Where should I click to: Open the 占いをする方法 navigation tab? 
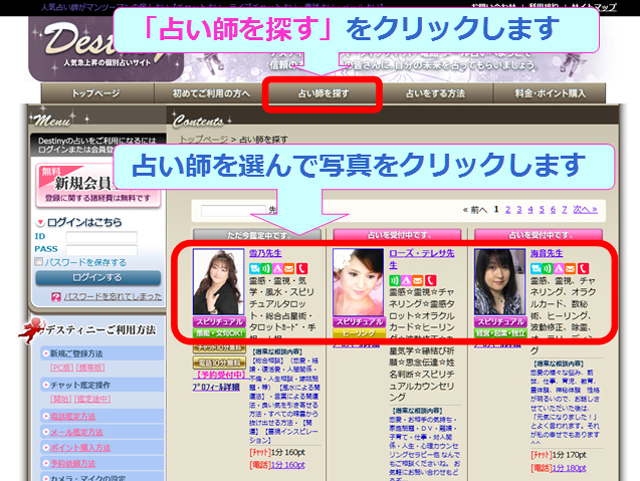tap(435, 94)
